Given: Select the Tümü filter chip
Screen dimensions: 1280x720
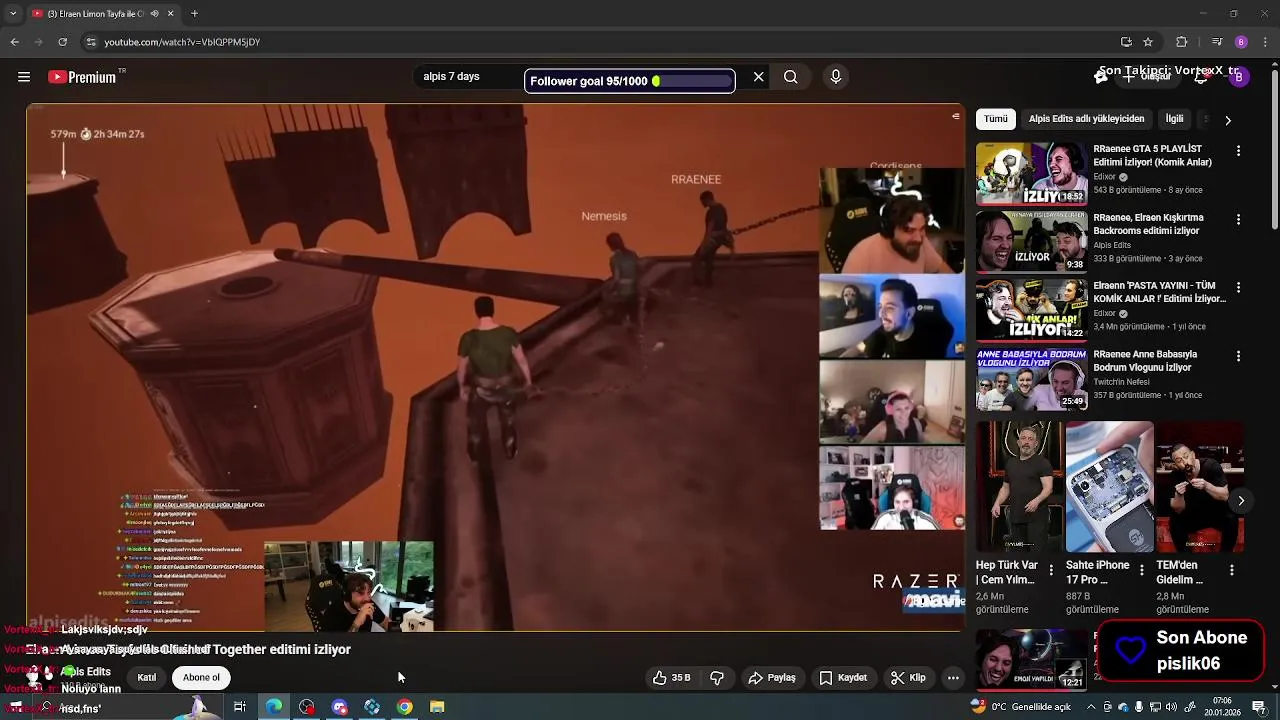Looking at the screenshot, I should click(996, 119).
